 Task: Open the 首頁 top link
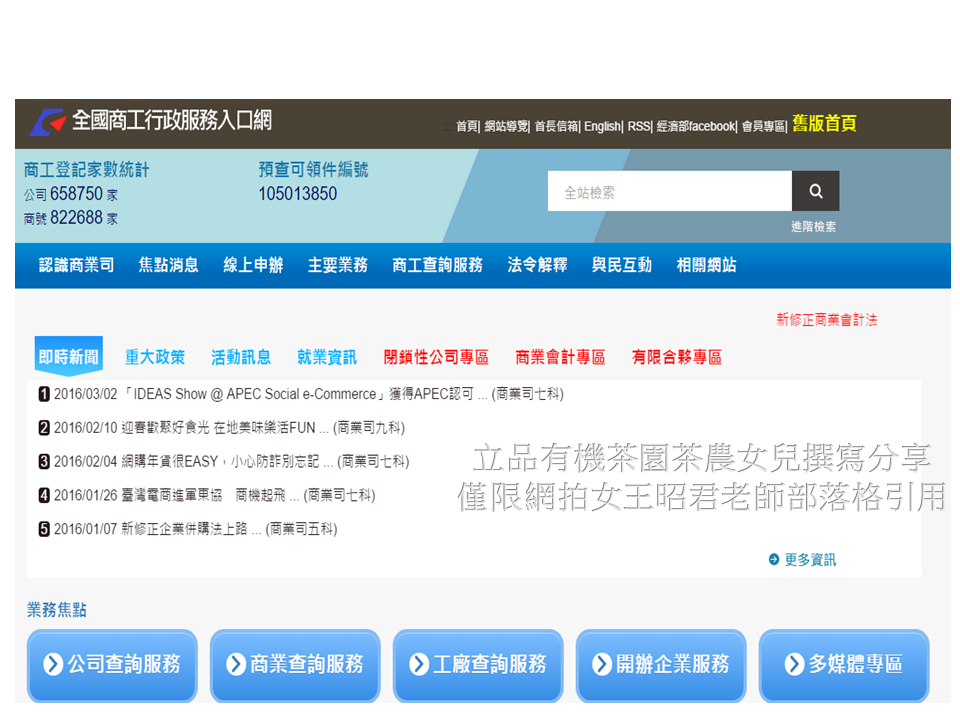coord(467,126)
